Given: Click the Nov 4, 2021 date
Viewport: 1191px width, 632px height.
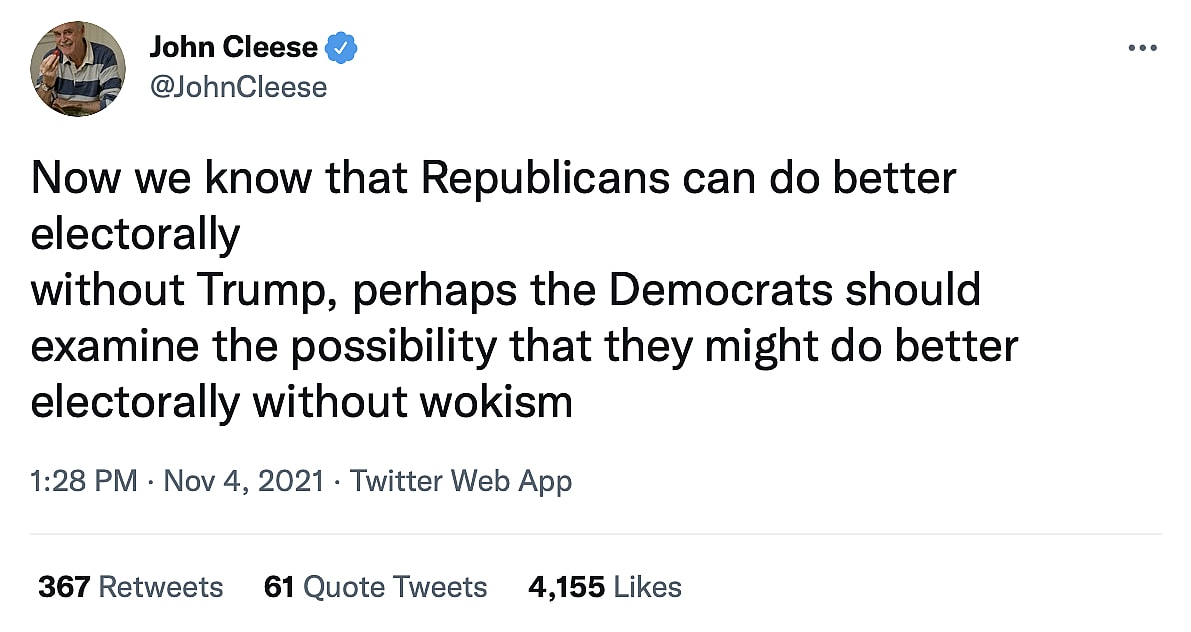Looking at the screenshot, I should tap(243, 481).
